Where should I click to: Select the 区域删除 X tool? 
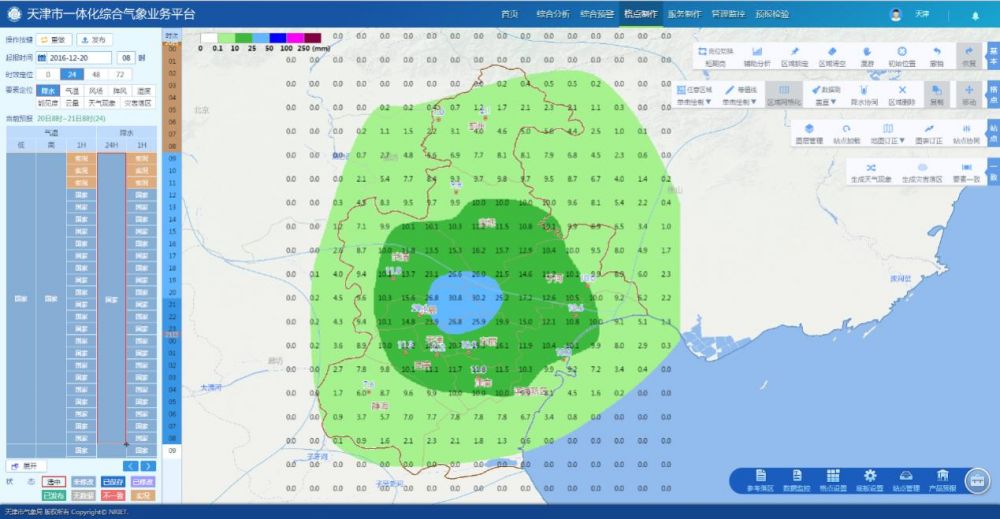tap(902, 91)
